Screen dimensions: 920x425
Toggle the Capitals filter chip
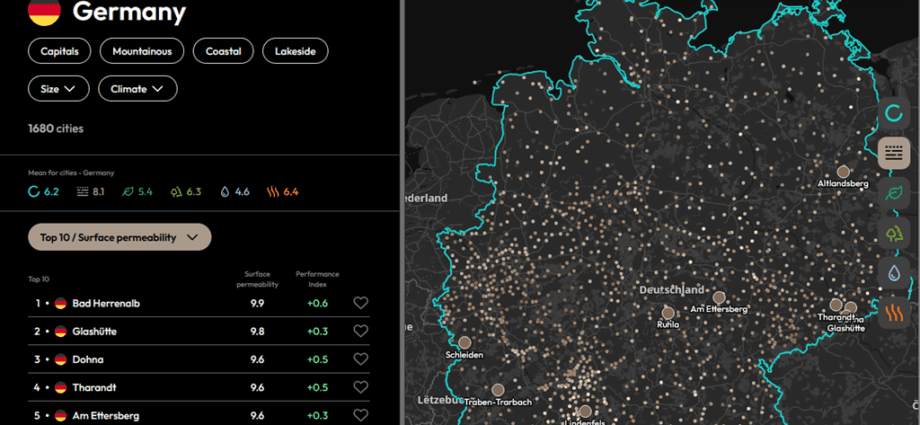(x=59, y=52)
